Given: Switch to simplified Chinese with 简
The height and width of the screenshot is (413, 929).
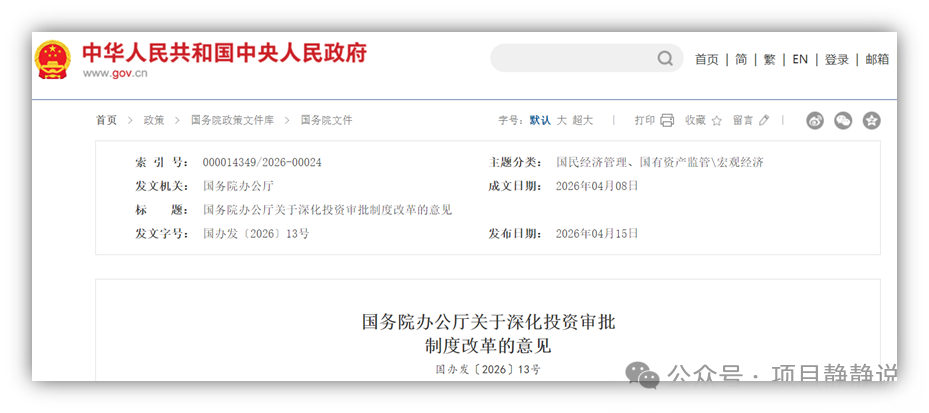Looking at the screenshot, I should 741,59.
